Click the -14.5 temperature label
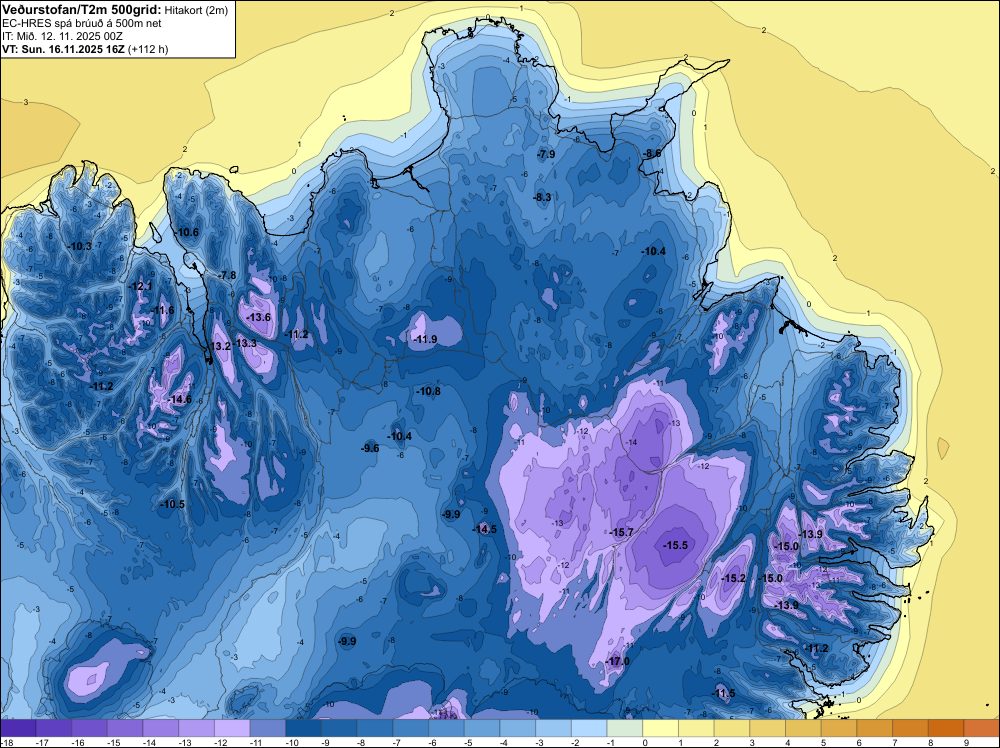Screen dimensions: 1000x748 pyautogui.click(x=485, y=529)
